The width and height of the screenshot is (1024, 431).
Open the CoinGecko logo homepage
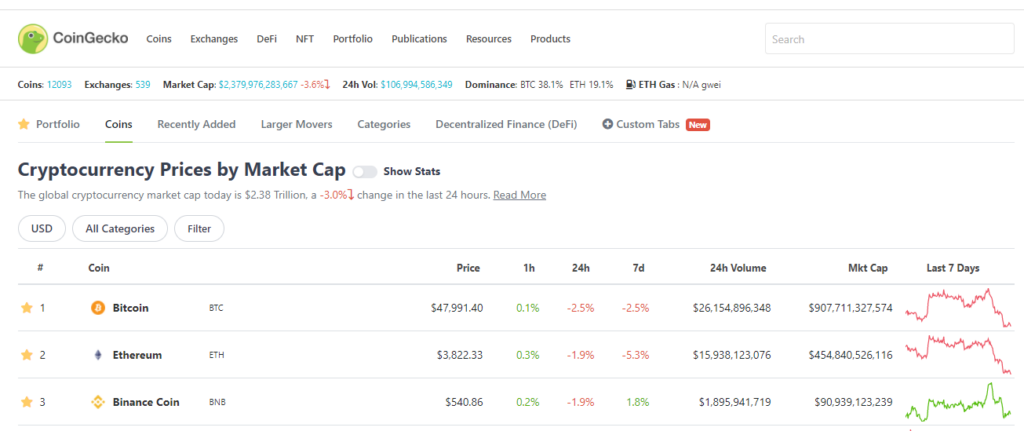73,39
